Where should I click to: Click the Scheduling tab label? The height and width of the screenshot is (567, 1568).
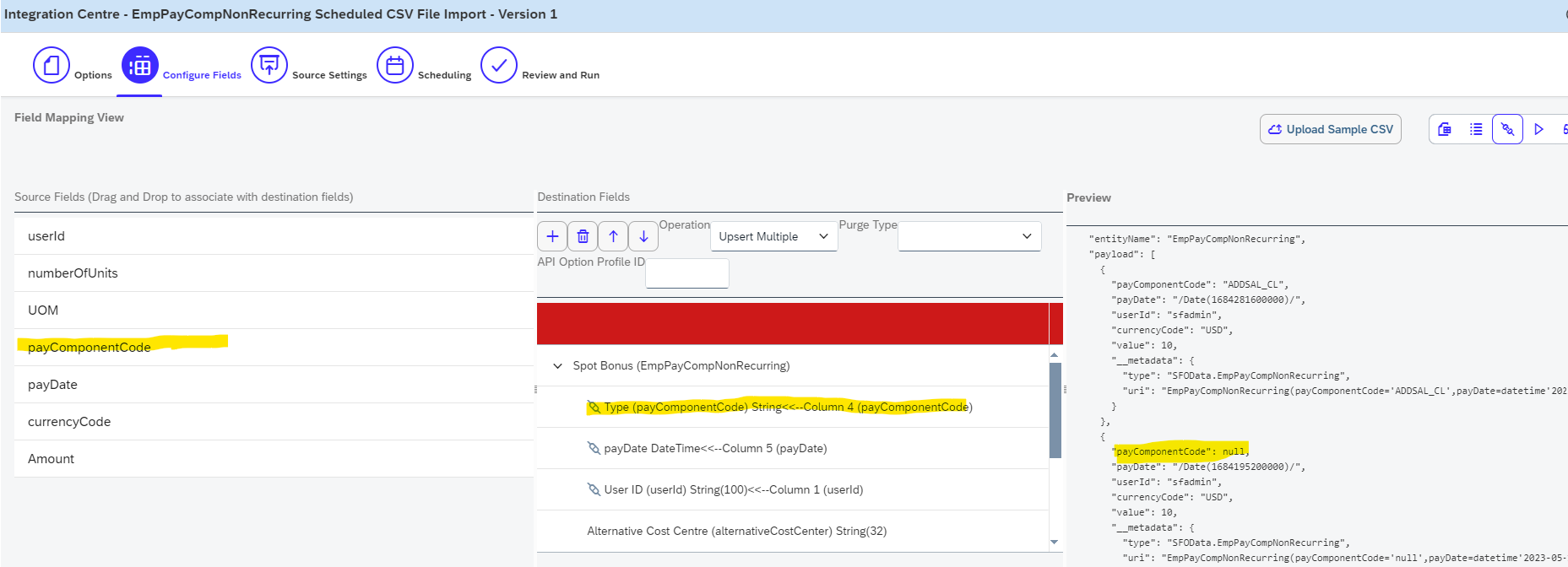(445, 75)
